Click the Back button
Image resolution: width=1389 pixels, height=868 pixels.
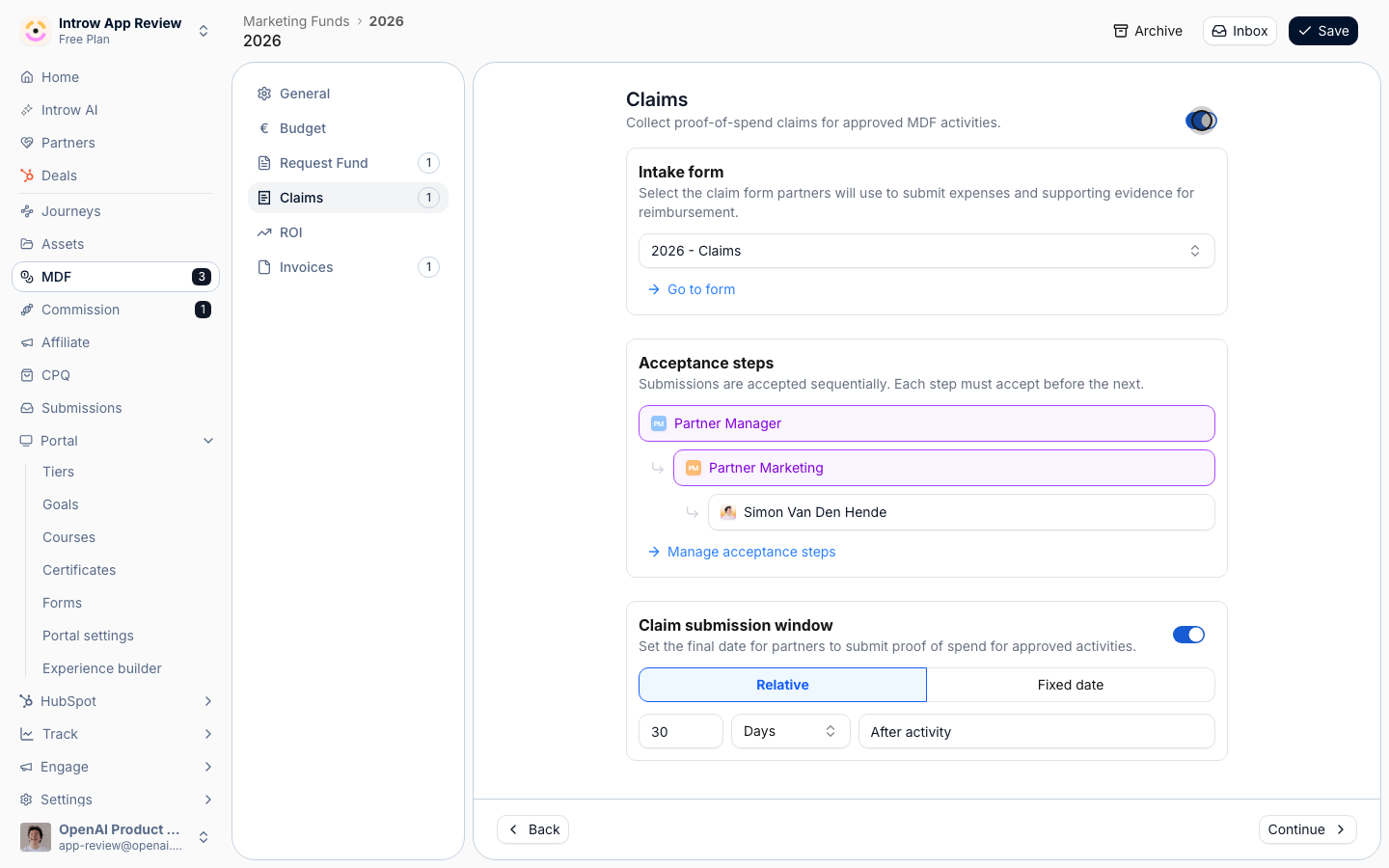(x=533, y=829)
